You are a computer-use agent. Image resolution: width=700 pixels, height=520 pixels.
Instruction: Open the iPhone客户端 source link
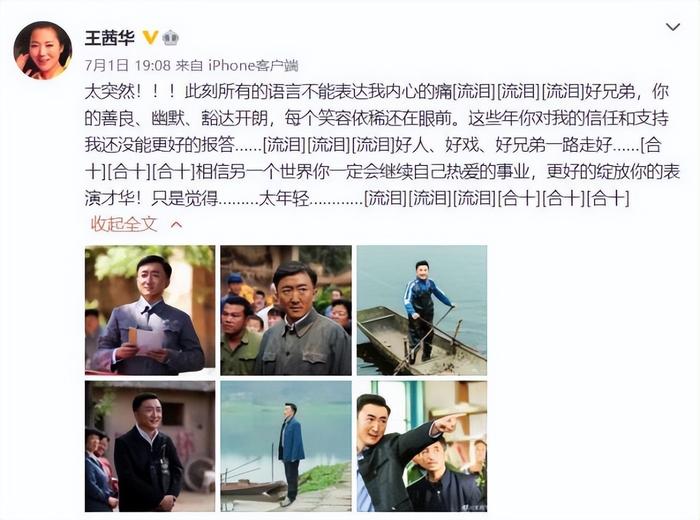click(x=253, y=66)
